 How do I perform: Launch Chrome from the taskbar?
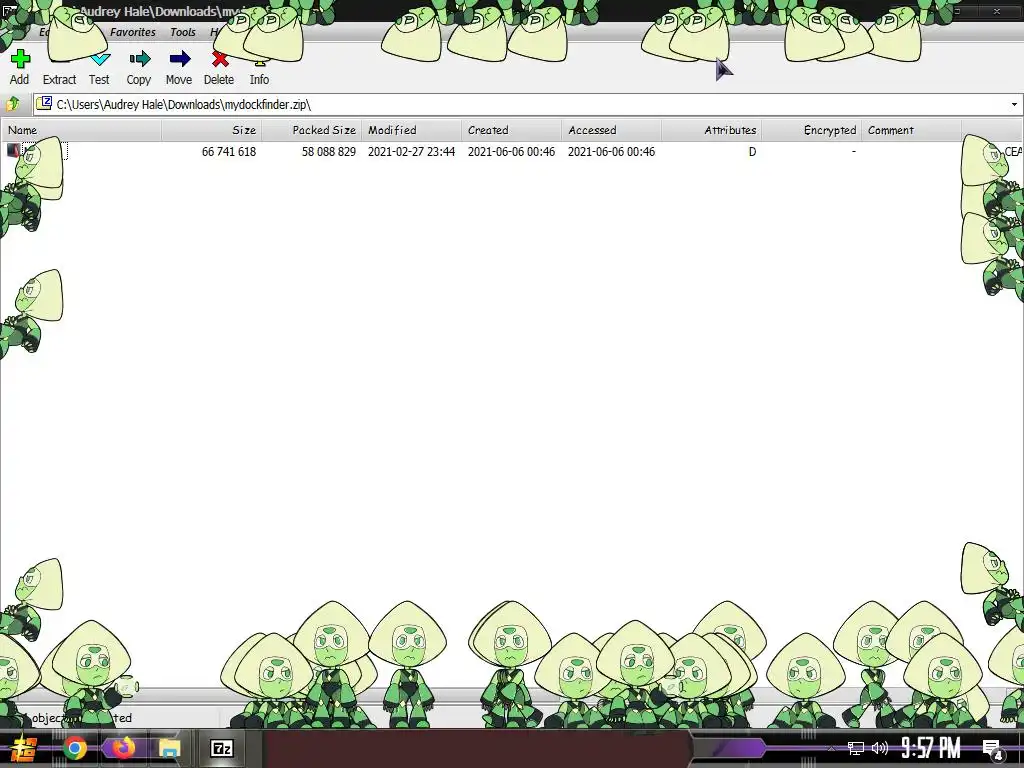coord(75,748)
